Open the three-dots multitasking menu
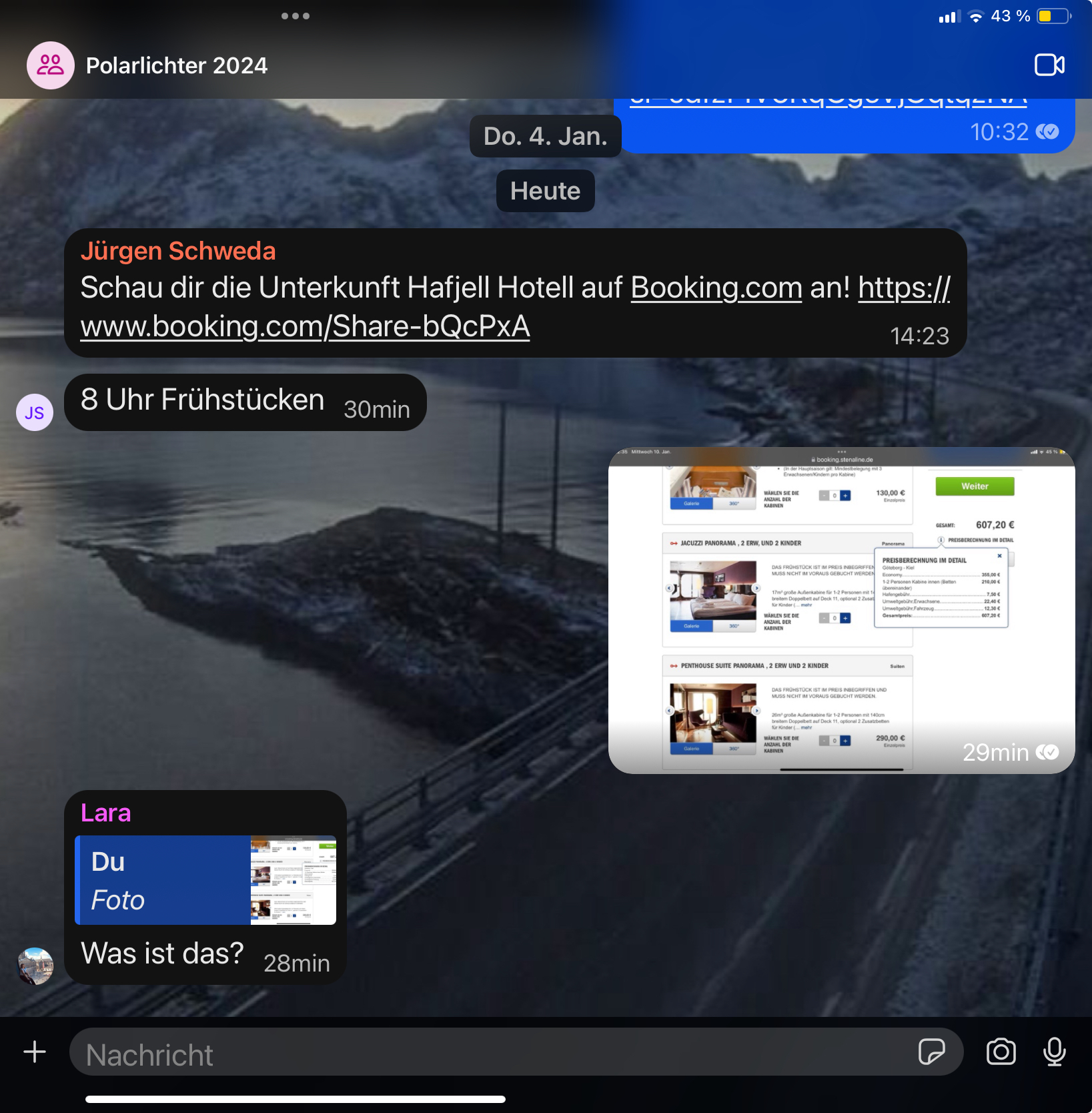The image size is (1092, 1113). pos(295,16)
